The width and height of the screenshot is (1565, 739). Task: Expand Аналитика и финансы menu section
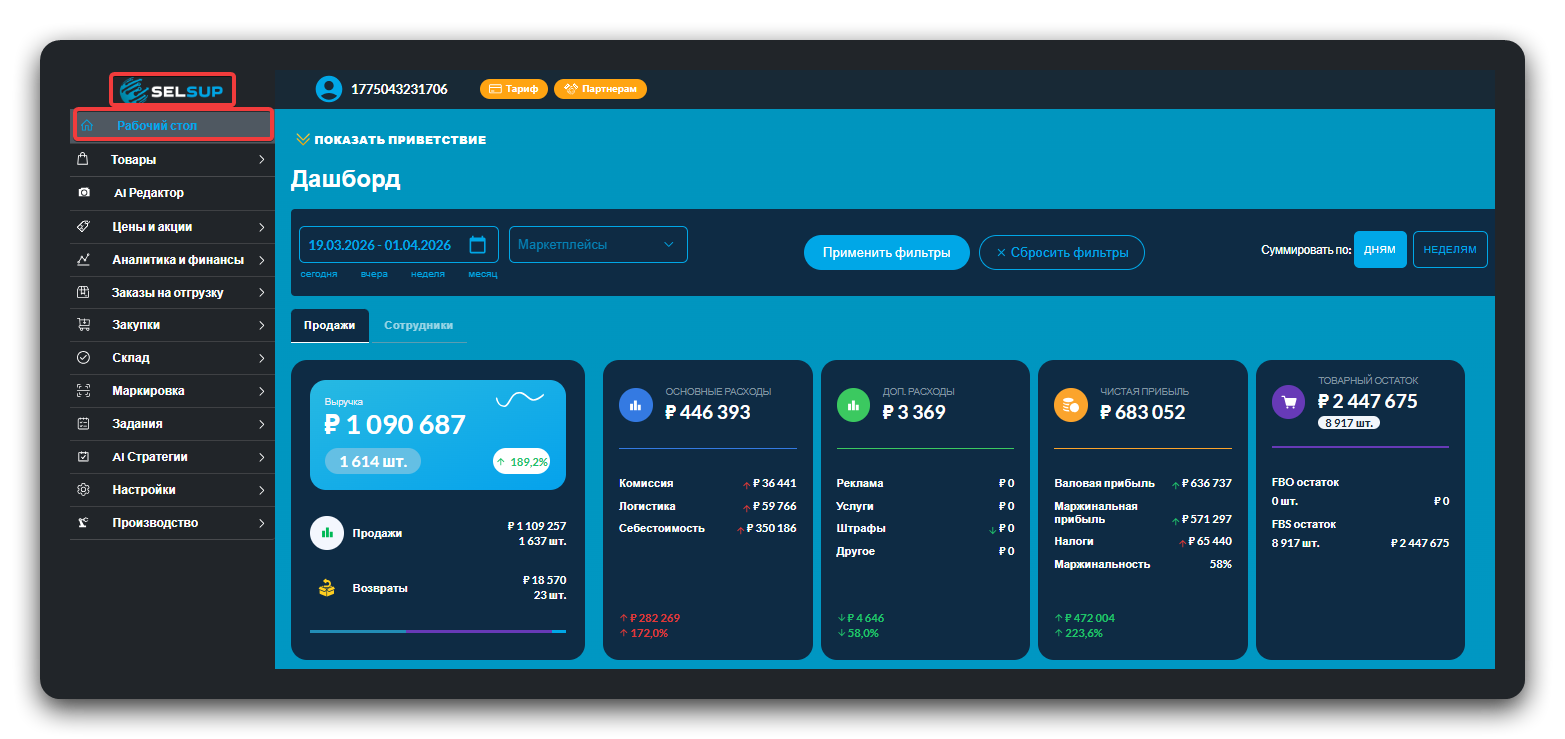[x=172, y=260]
